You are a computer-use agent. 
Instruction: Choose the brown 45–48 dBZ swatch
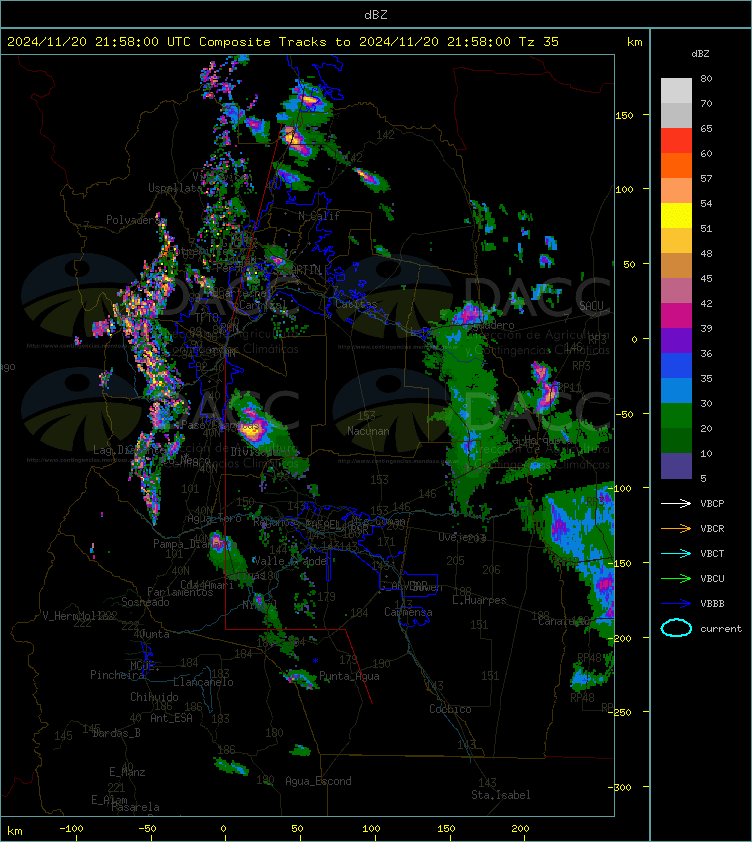(676, 265)
